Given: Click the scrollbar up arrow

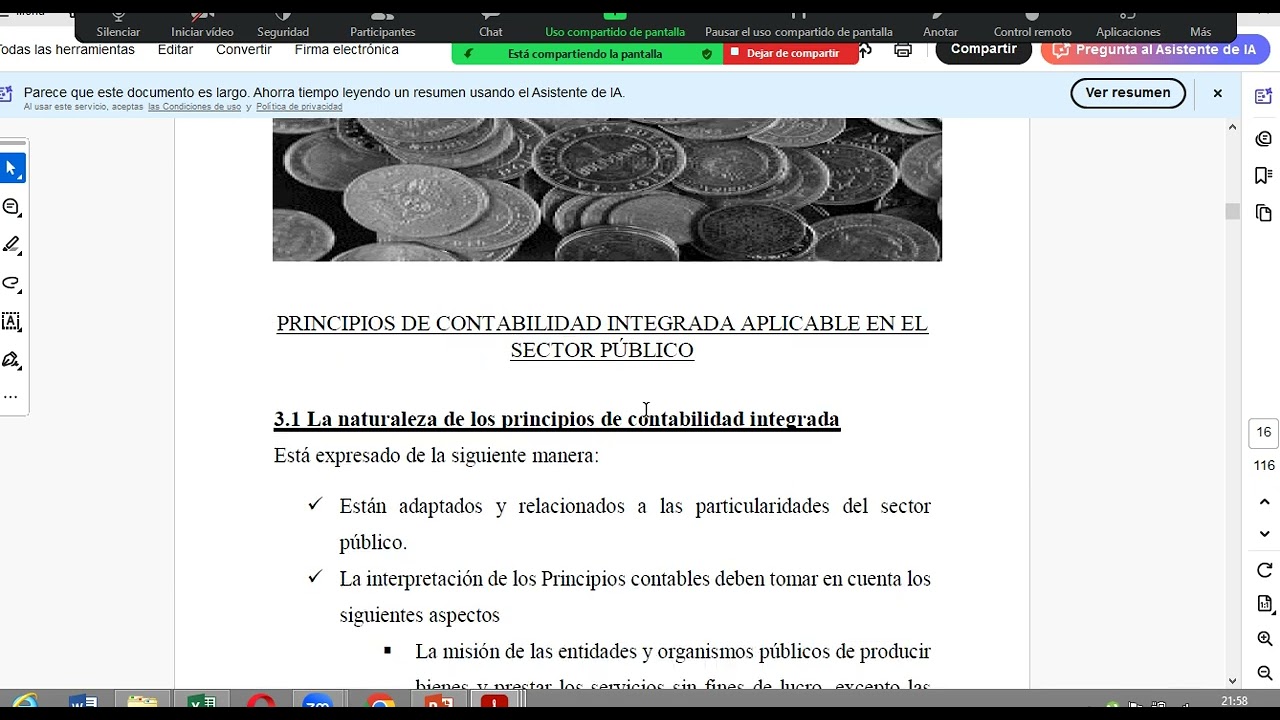Looking at the screenshot, I should click(1232, 127).
